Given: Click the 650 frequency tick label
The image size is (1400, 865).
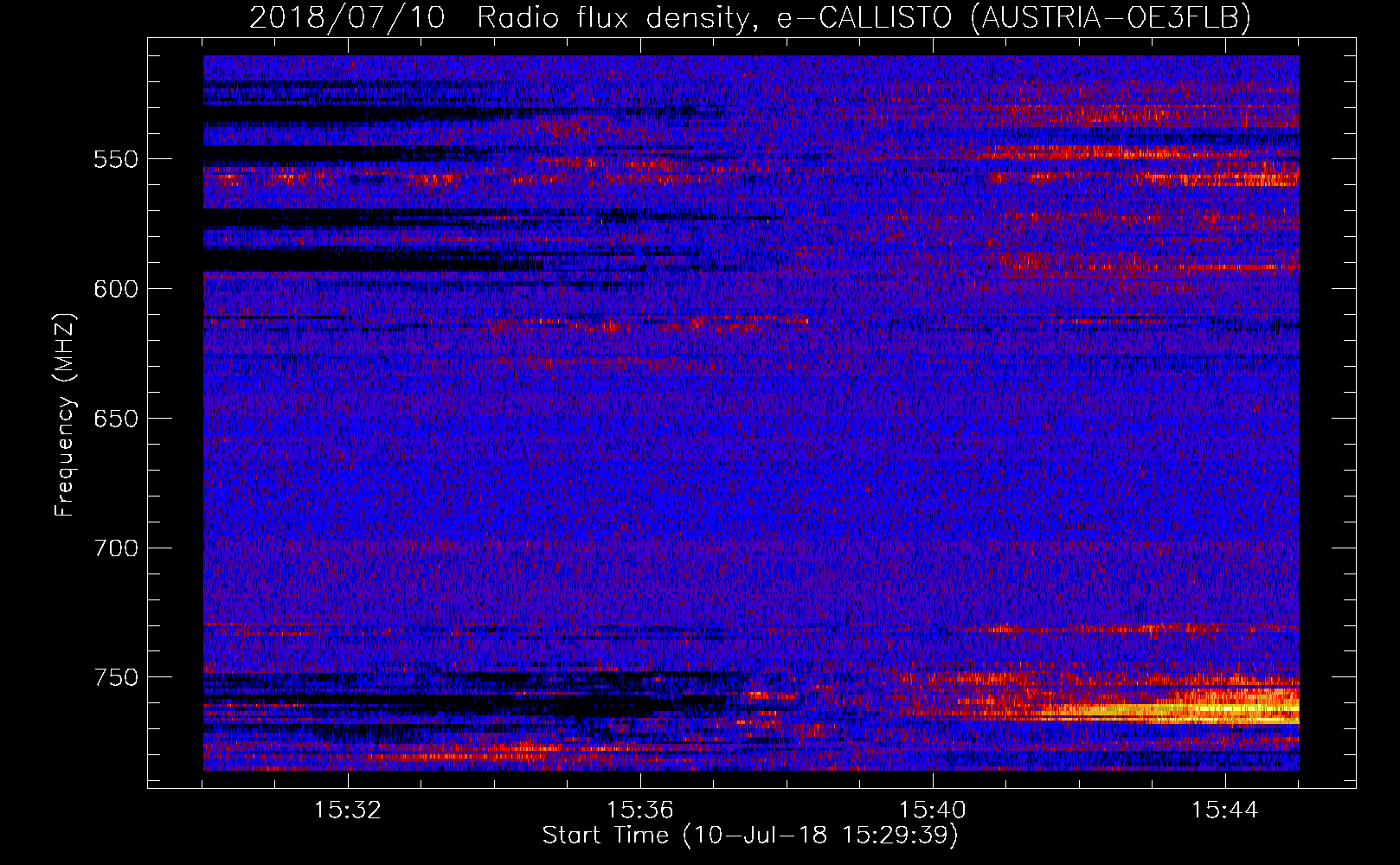Looking at the screenshot, I should [x=116, y=419].
